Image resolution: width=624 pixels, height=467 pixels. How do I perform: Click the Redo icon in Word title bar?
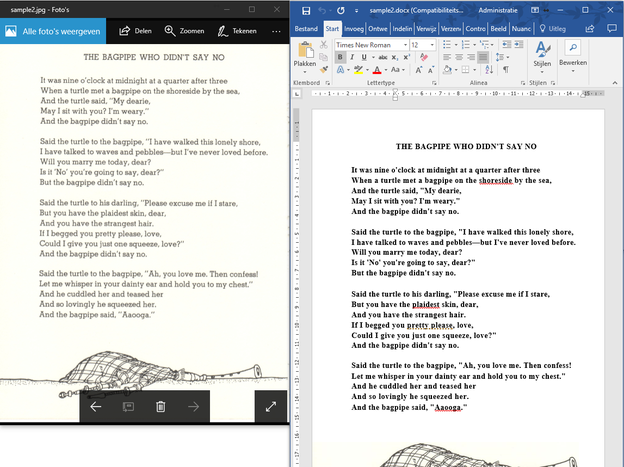click(341, 11)
